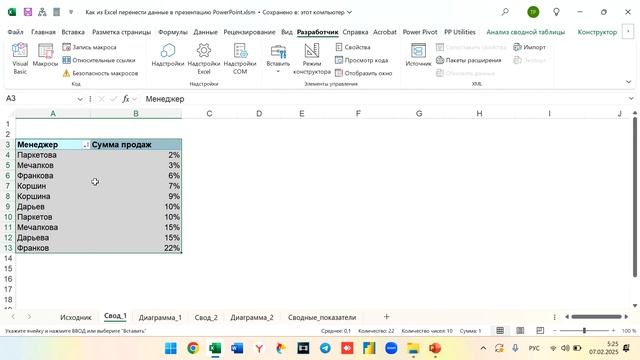Click Просмотр кода view code
Viewport: 640px width, 360px height.
361,60
